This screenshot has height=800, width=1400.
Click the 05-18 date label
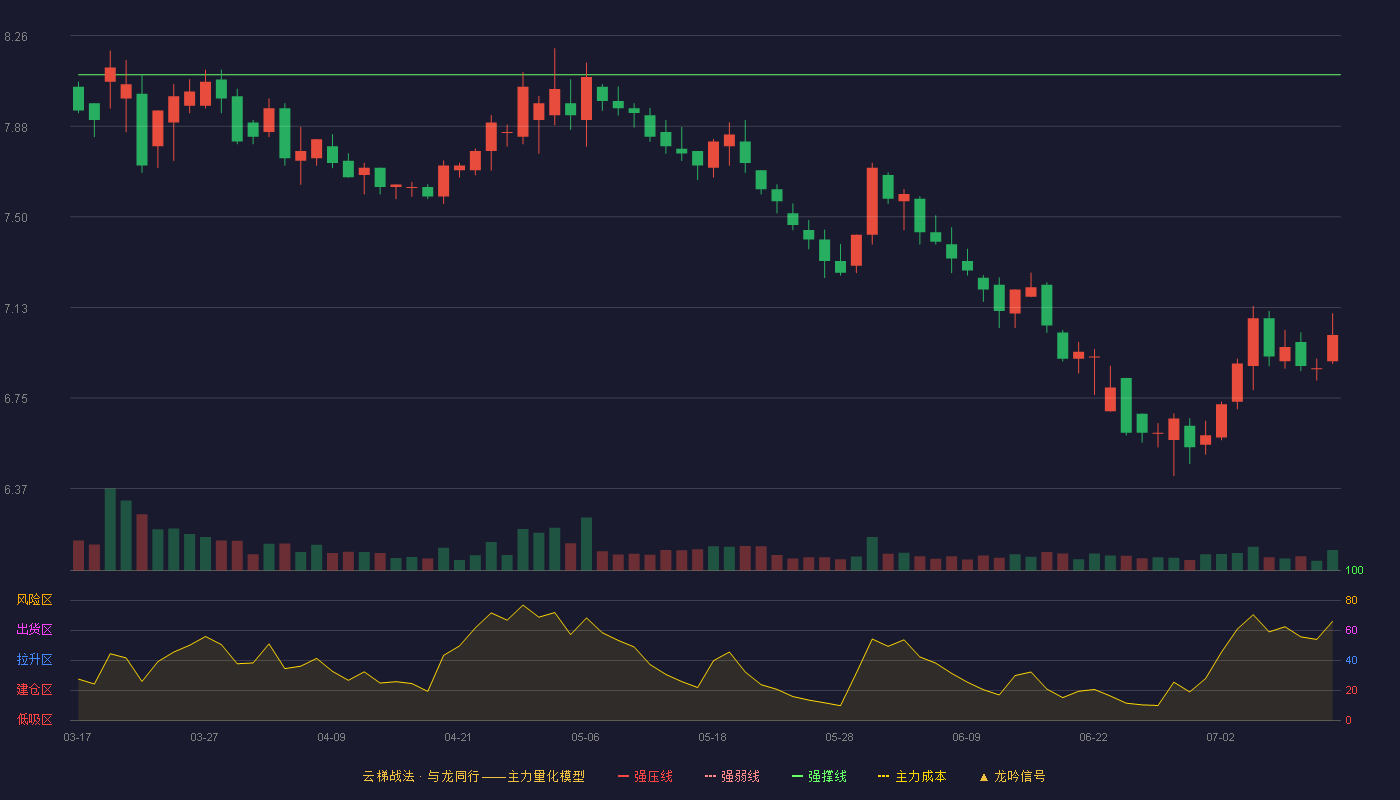pos(712,737)
